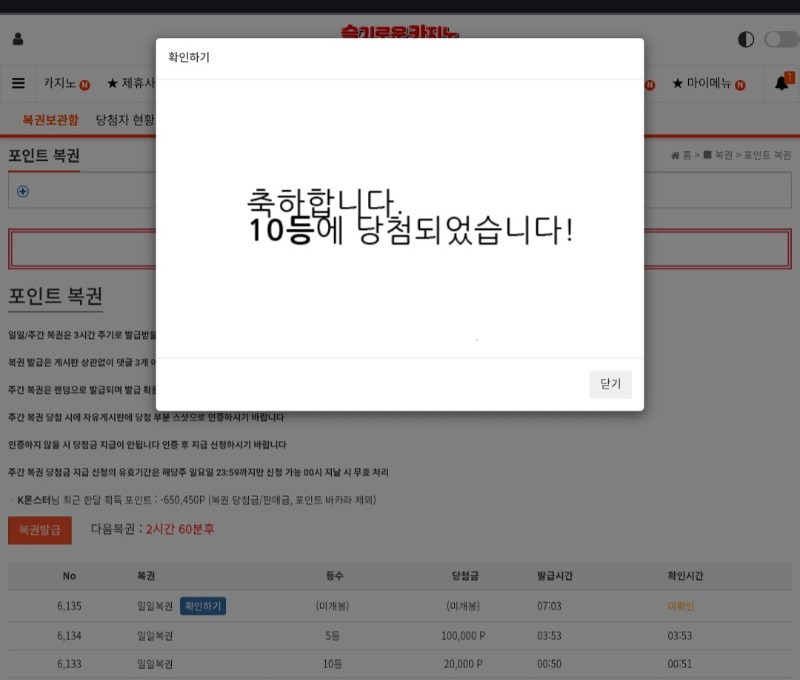Click the 복권발급 button
Screen dimensions: 800x680
[39, 529]
